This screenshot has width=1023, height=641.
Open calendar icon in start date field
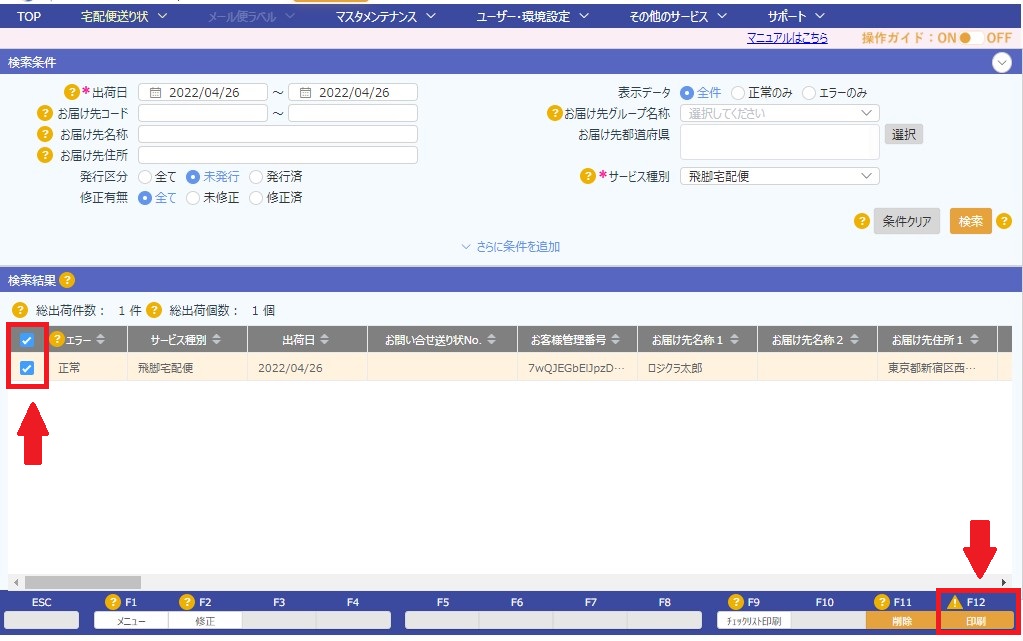[155, 92]
